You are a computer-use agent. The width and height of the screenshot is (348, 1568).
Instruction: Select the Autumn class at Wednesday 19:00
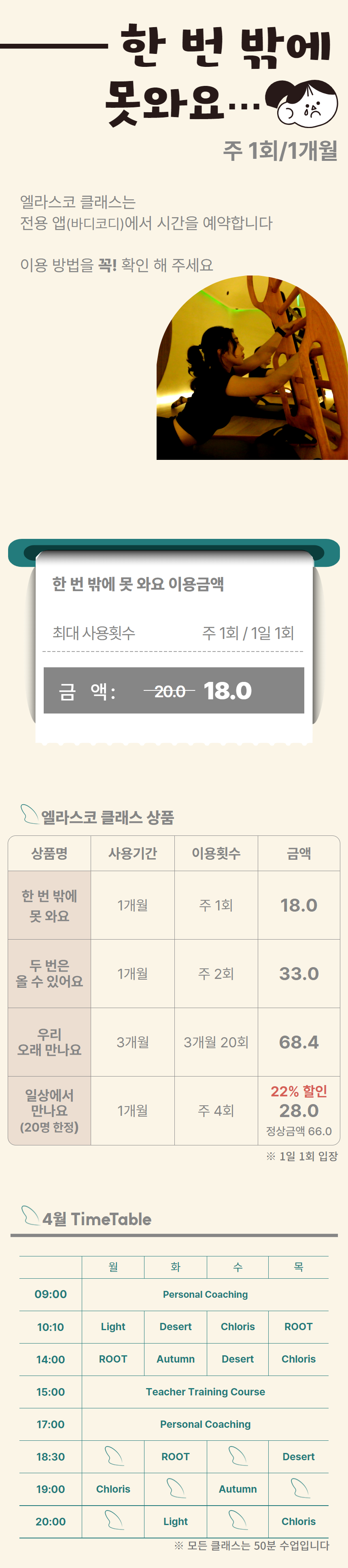coord(237,1489)
